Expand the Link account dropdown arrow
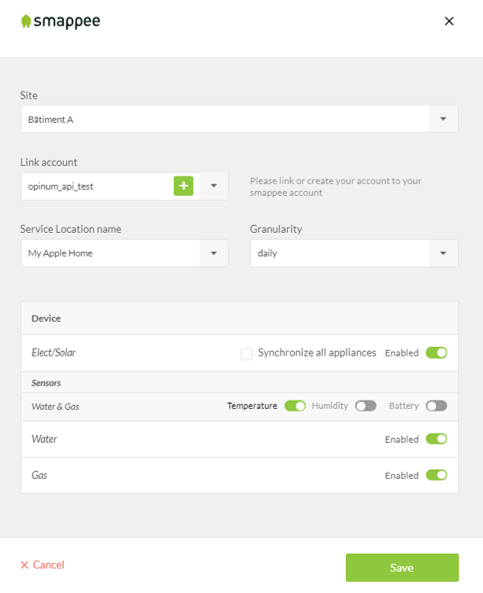 (x=214, y=186)
